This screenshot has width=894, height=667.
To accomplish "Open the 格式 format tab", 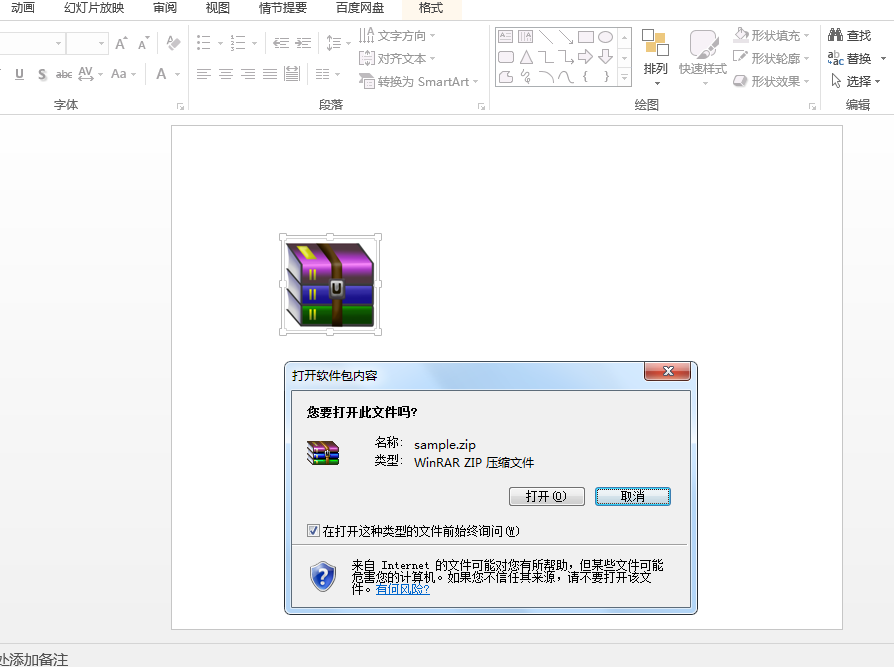I will pos(430,8).
